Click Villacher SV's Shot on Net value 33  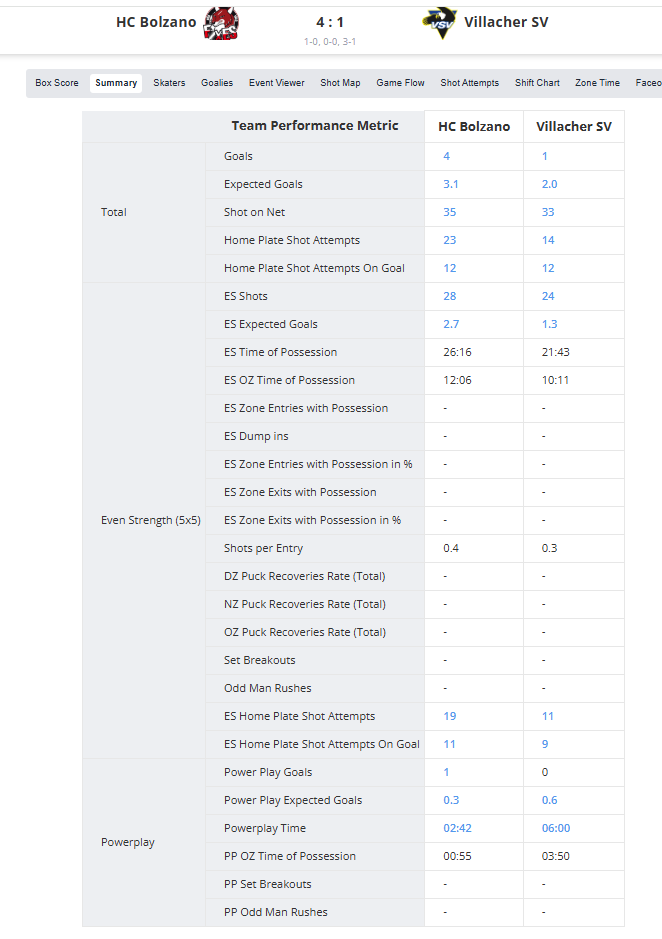548,212
